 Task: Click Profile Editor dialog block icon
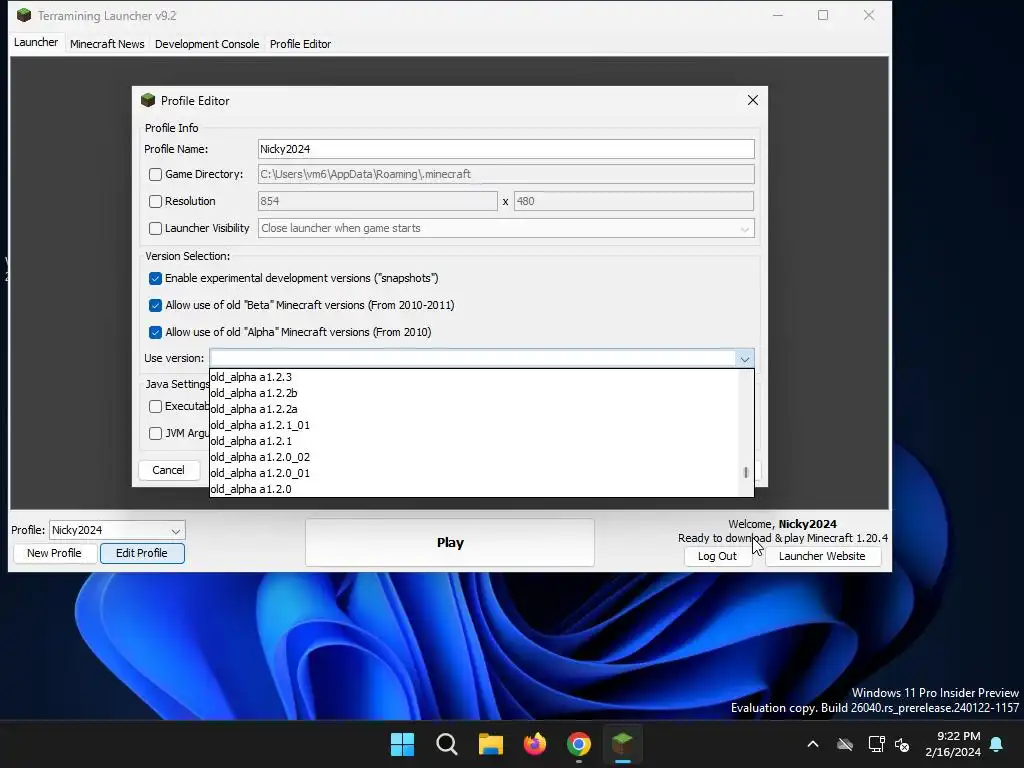[148, 100]
